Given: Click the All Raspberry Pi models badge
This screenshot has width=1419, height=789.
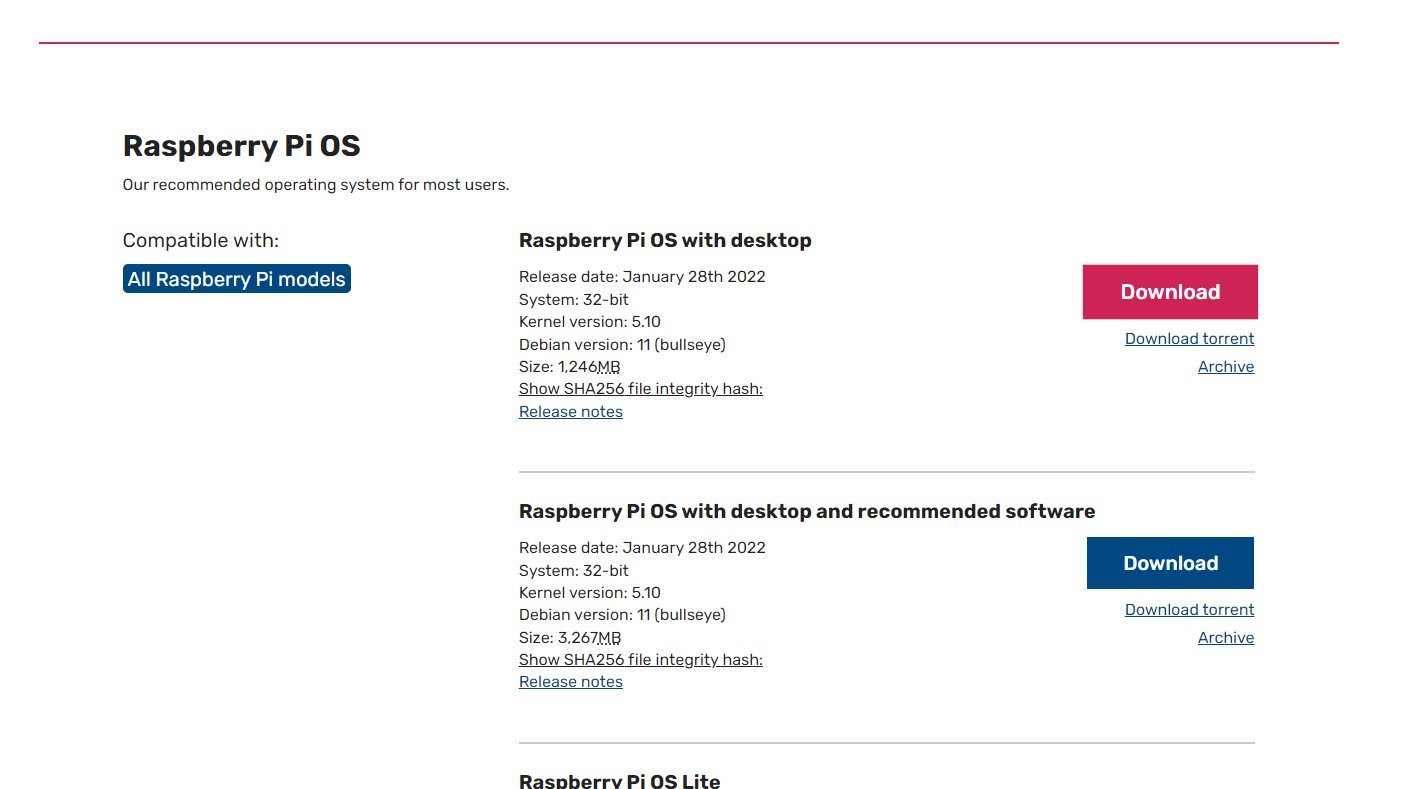Looking at the screenshot, I should [237, 279].
